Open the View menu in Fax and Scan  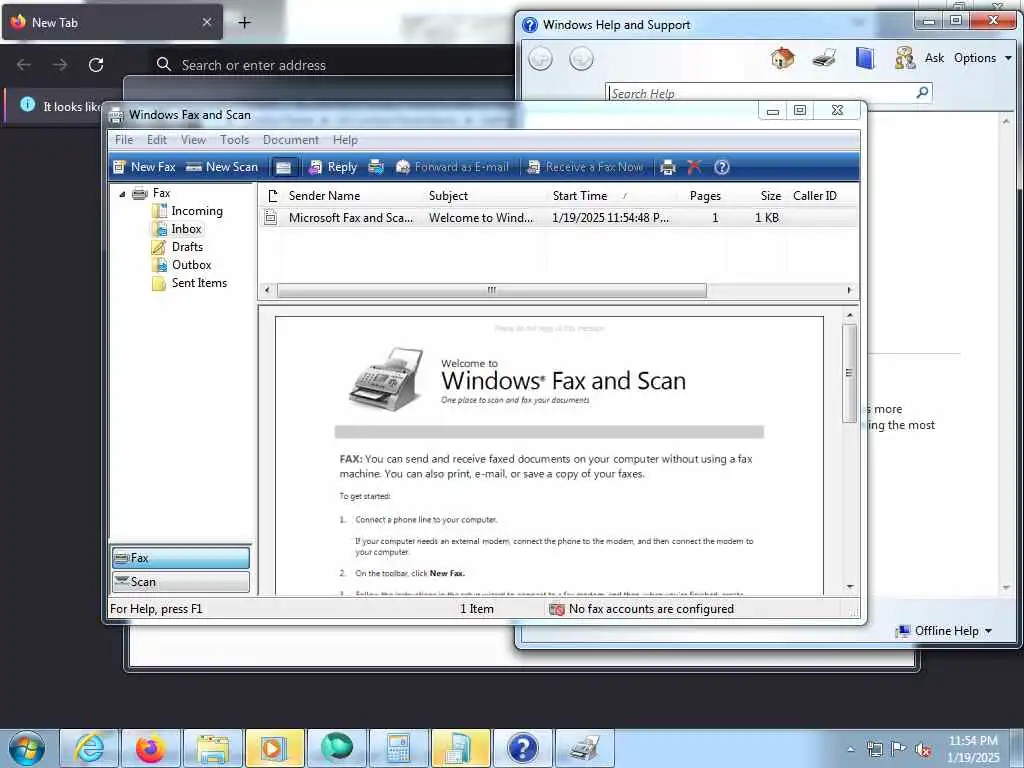pyautogui.click(x=193, y=140)
